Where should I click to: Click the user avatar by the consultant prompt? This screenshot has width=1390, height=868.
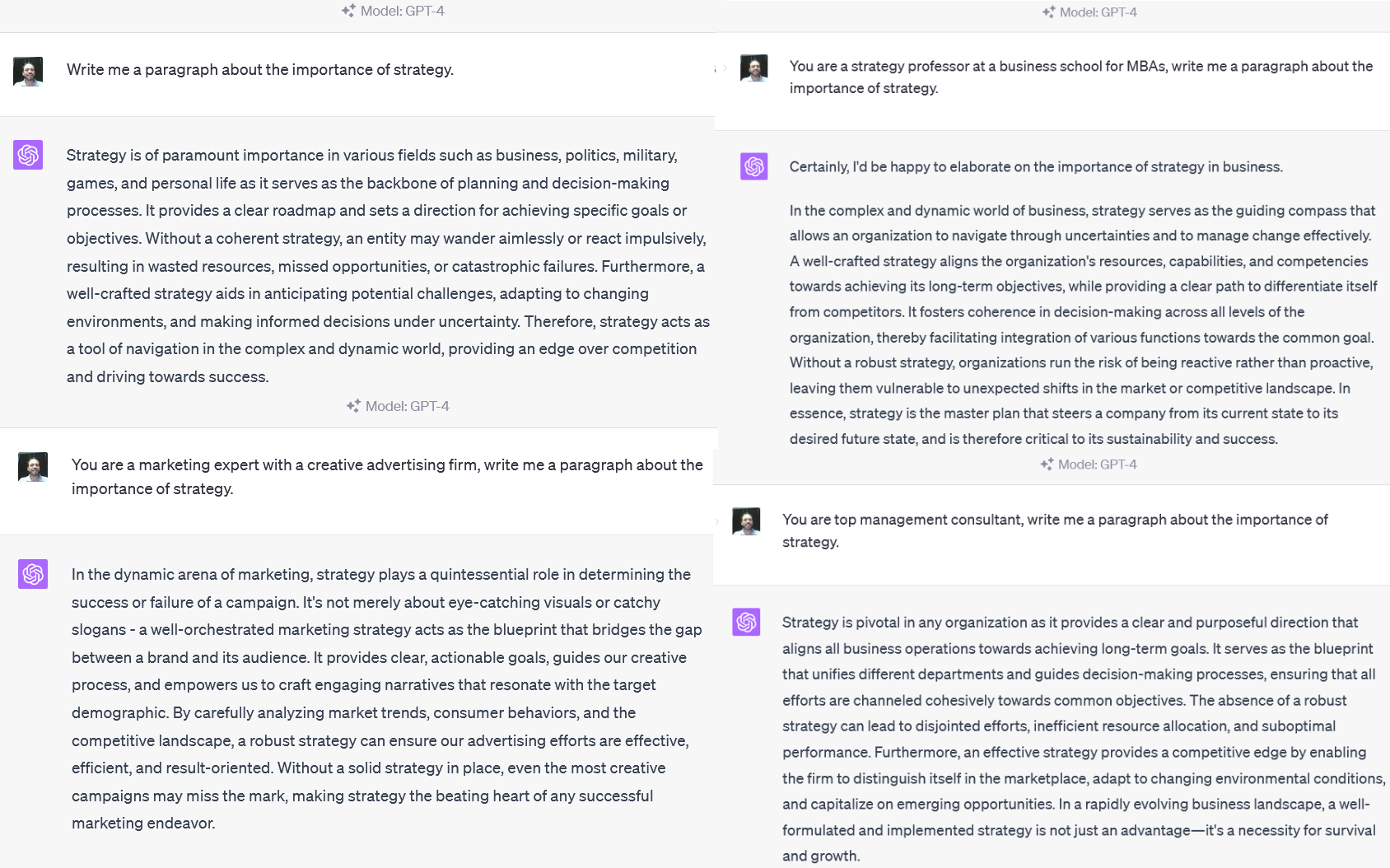tap(747, 520)
